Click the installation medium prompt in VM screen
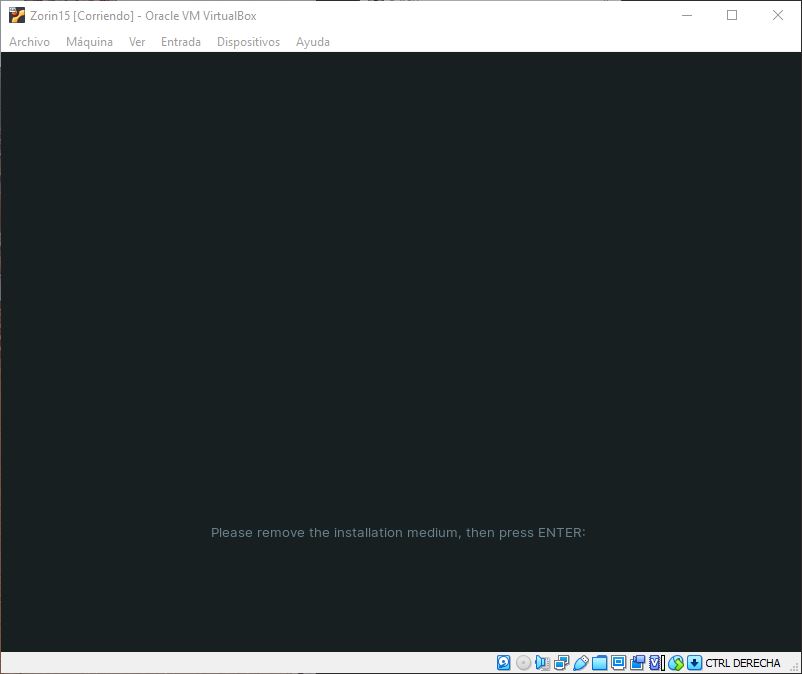The image size is (802, 674). click(x=398, y=533)
